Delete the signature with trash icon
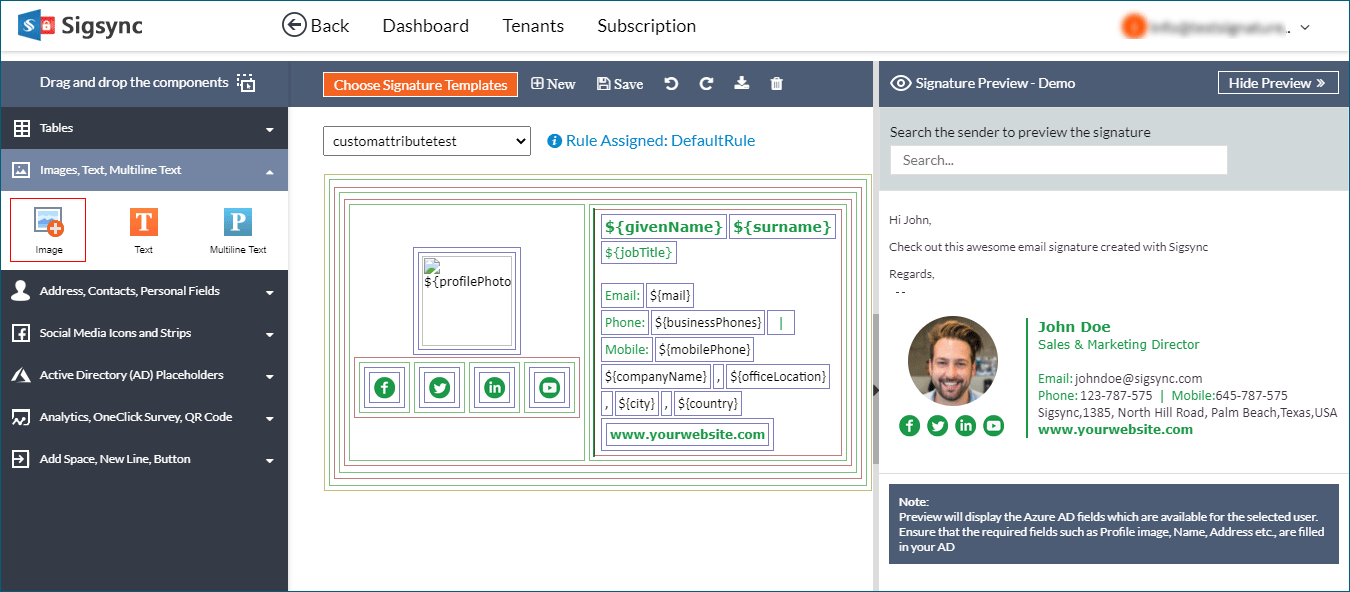Image resolution: width=1350 pixels, height=592 pixels. click(x=777, y=84)
